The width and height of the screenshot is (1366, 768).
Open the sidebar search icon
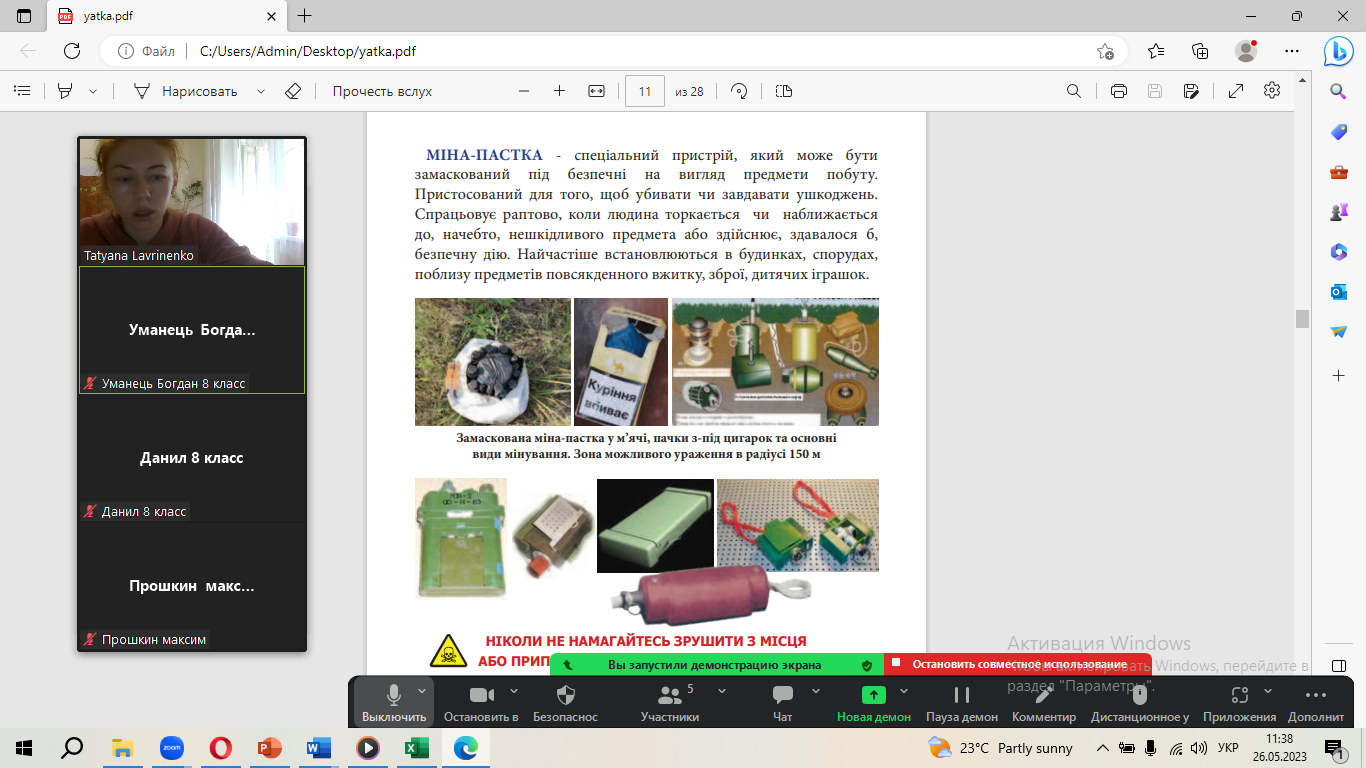point(1339,92)
